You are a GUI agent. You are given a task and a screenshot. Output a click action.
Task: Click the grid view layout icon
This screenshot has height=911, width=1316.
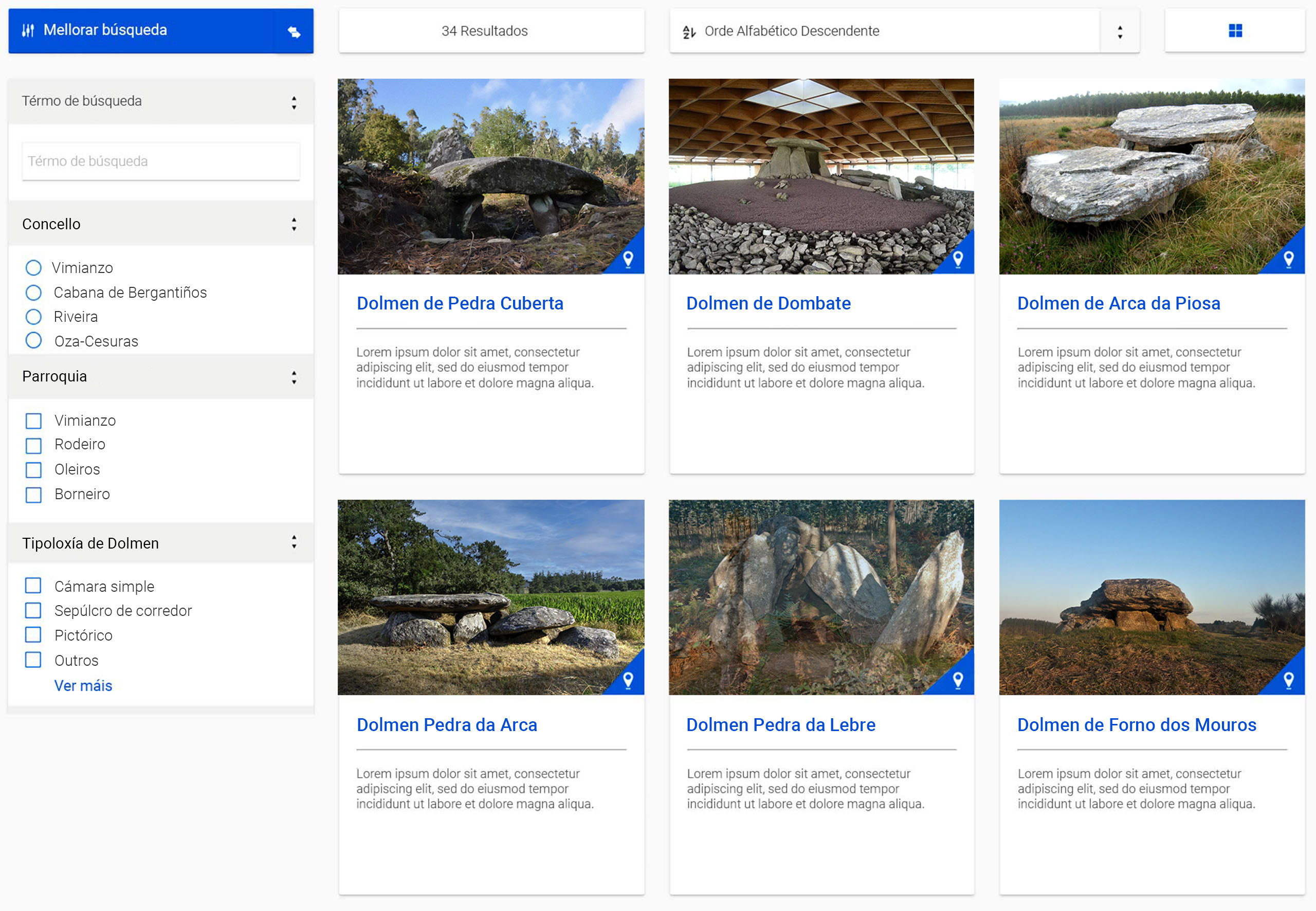tap(1235, 31)
